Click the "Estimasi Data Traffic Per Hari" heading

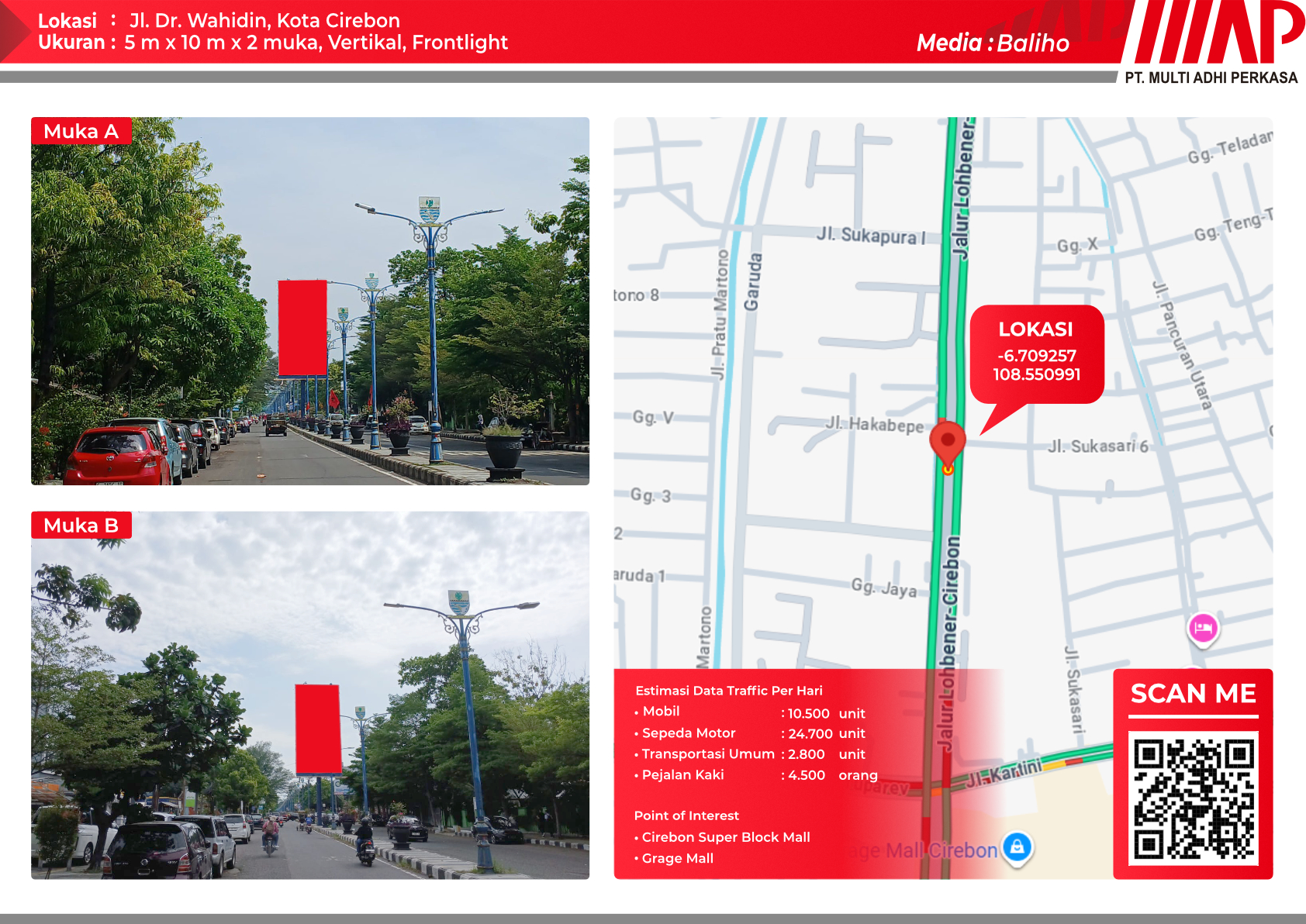(729, 691)
